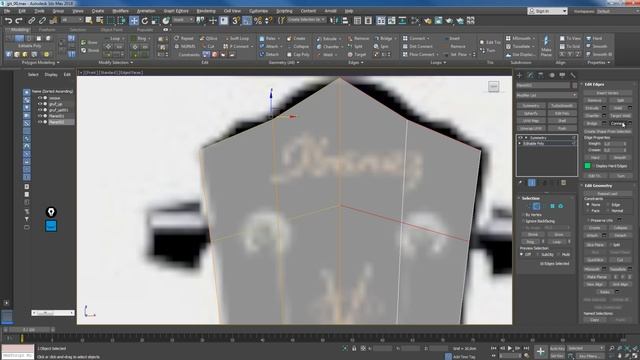Click the Play Animation button
Image resolution: width=640 pixels, height=360 pixels.
(x=510, y=348)
